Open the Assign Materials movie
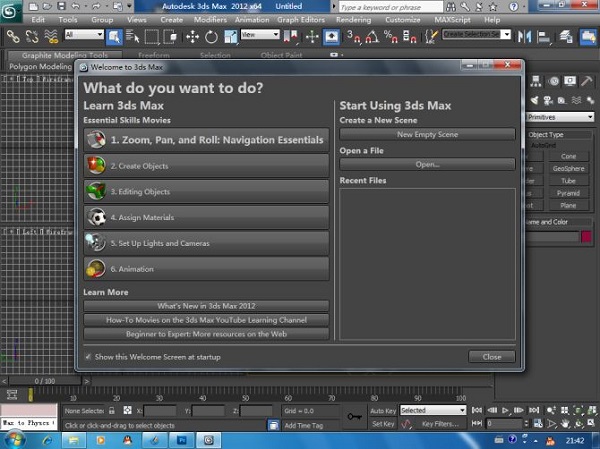Viewport: 600px width, 449px height. click(206, 217)
